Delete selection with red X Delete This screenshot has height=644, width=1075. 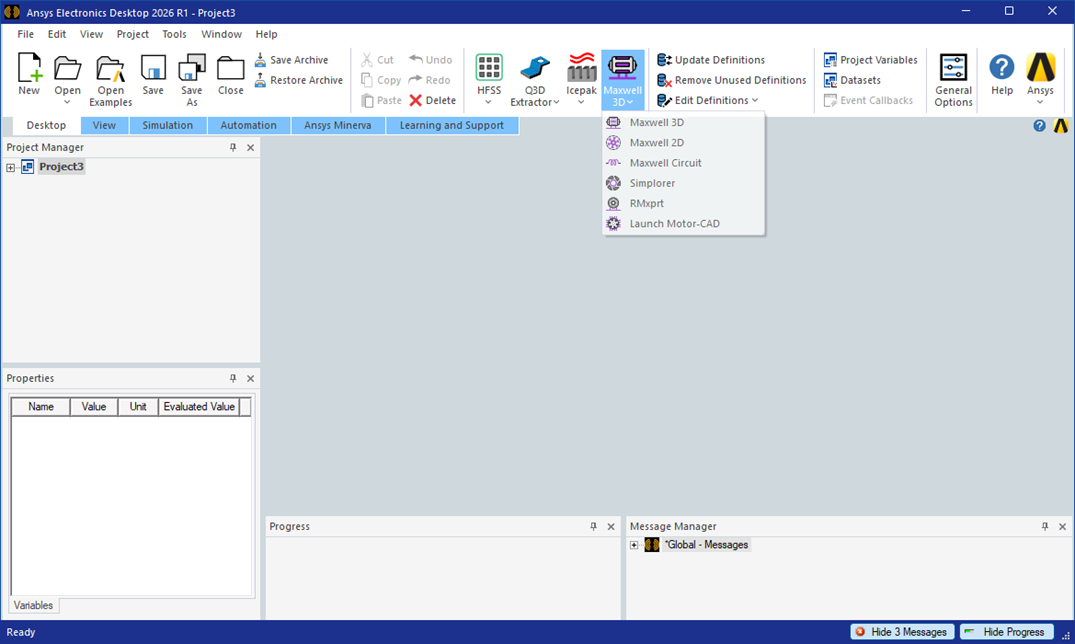[433, 100]
